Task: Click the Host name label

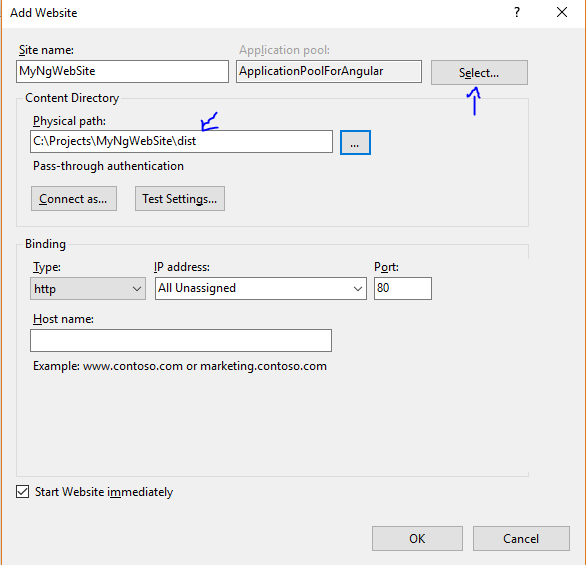Action: [x=63, y=319]
